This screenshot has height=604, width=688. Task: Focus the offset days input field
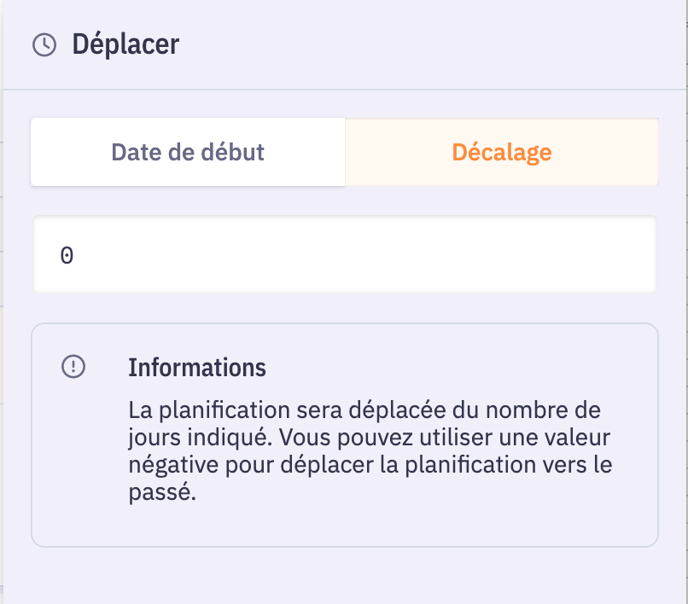(345, 255)
